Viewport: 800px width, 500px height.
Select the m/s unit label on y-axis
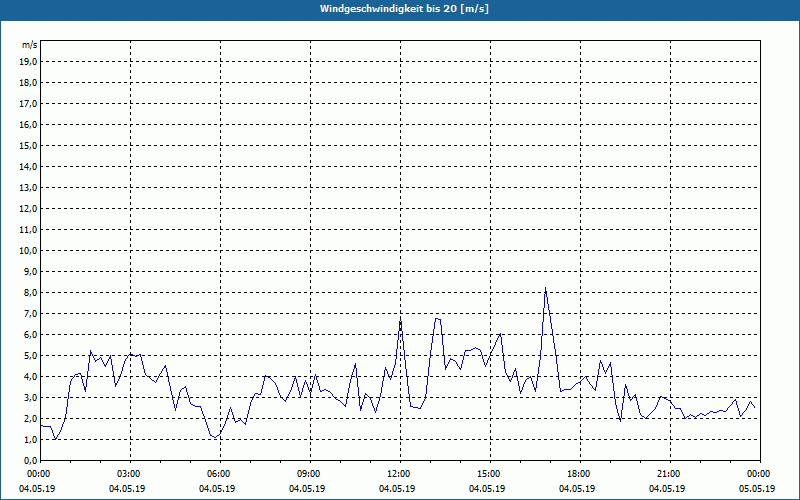pos(30,45)
